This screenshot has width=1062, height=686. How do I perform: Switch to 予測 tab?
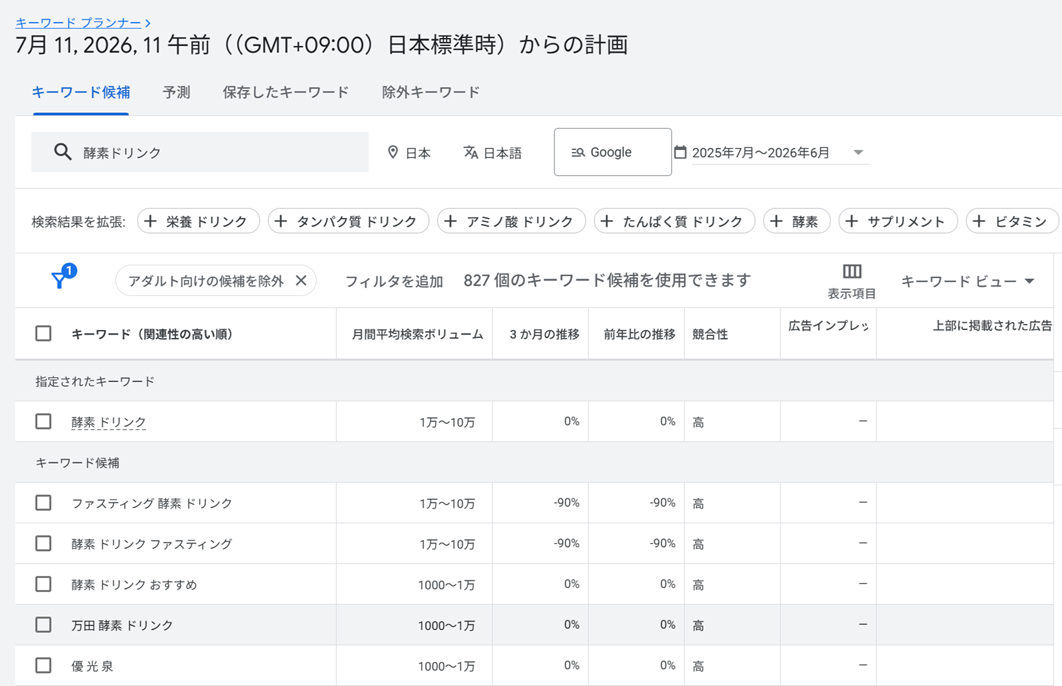[x=176, y=93]
